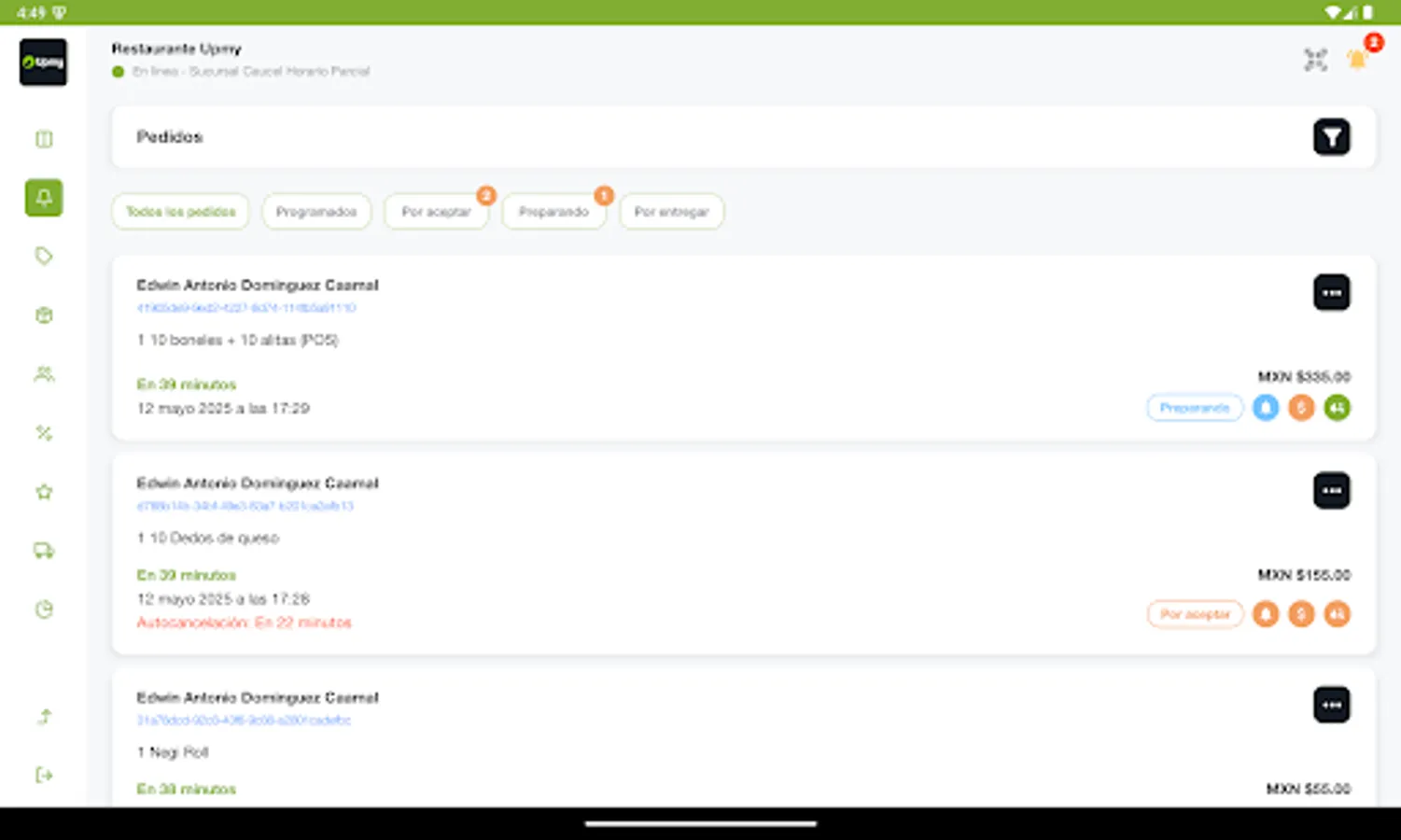This screenshot has width=1401, height=840.
Task: Open the products package icon in sidebar
Action: coord(43,315)
